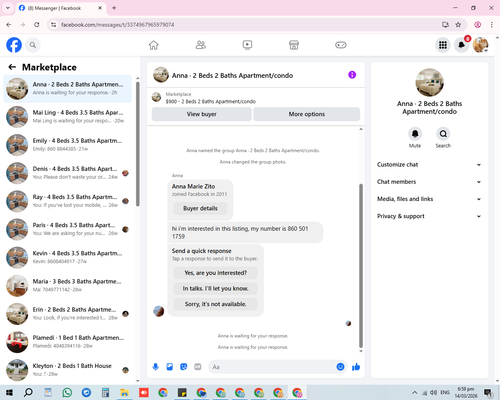500x400 pixels.
Task: Open the Video (Watch) icon
Action: [x=247, y=45]
